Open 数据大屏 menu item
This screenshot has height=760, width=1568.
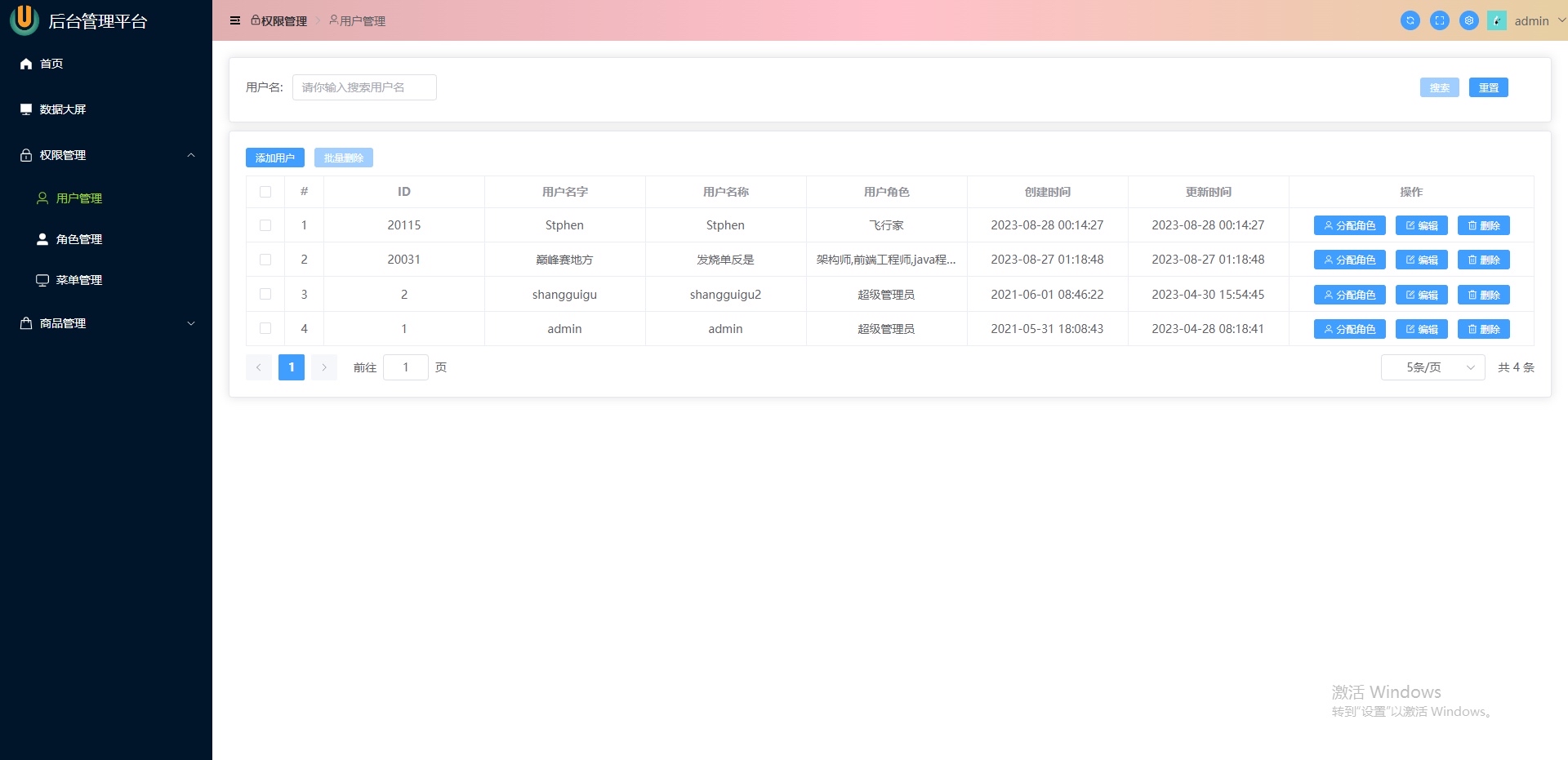point(106,109)
